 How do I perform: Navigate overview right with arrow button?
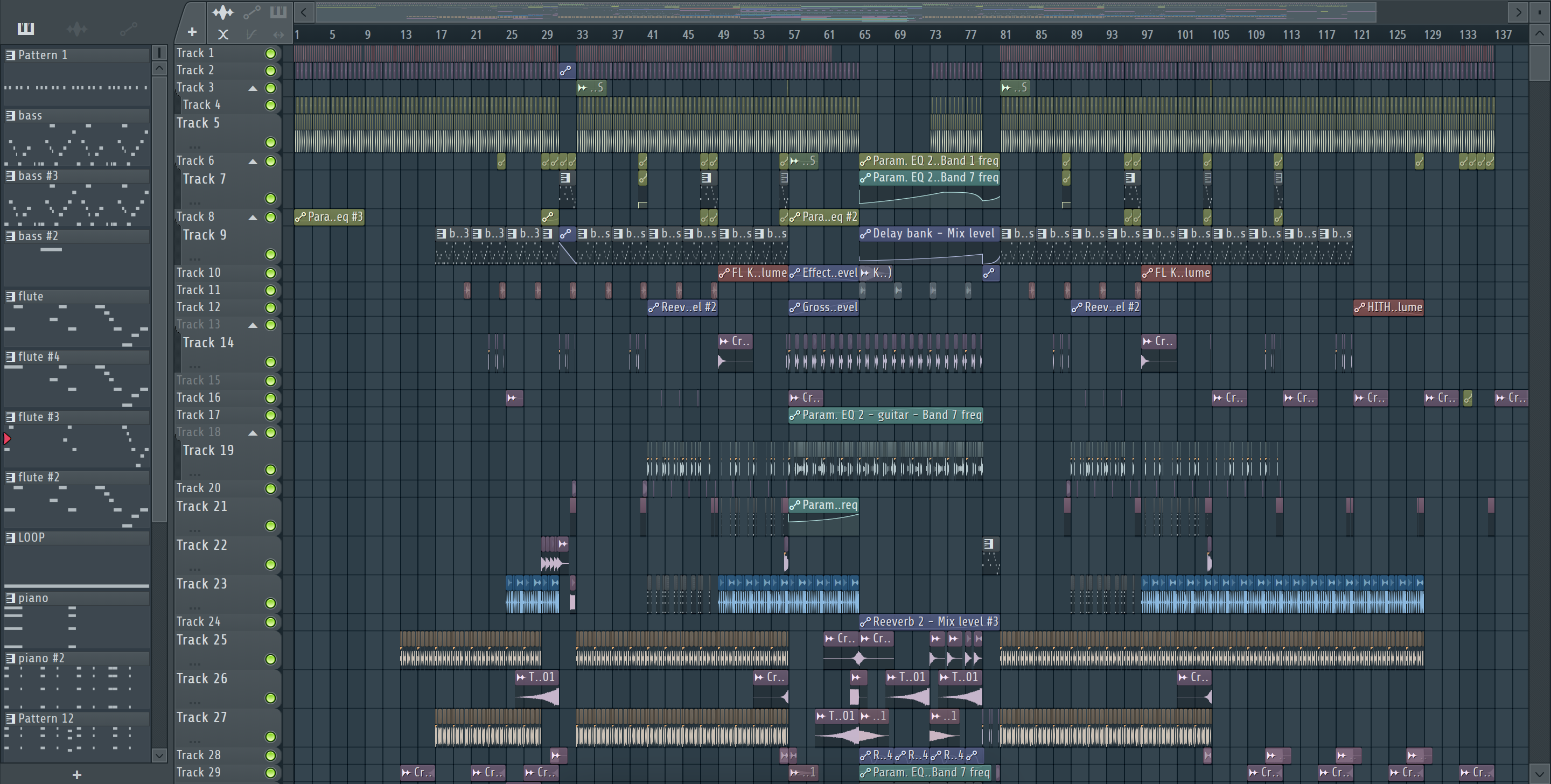click(1518, 12)
